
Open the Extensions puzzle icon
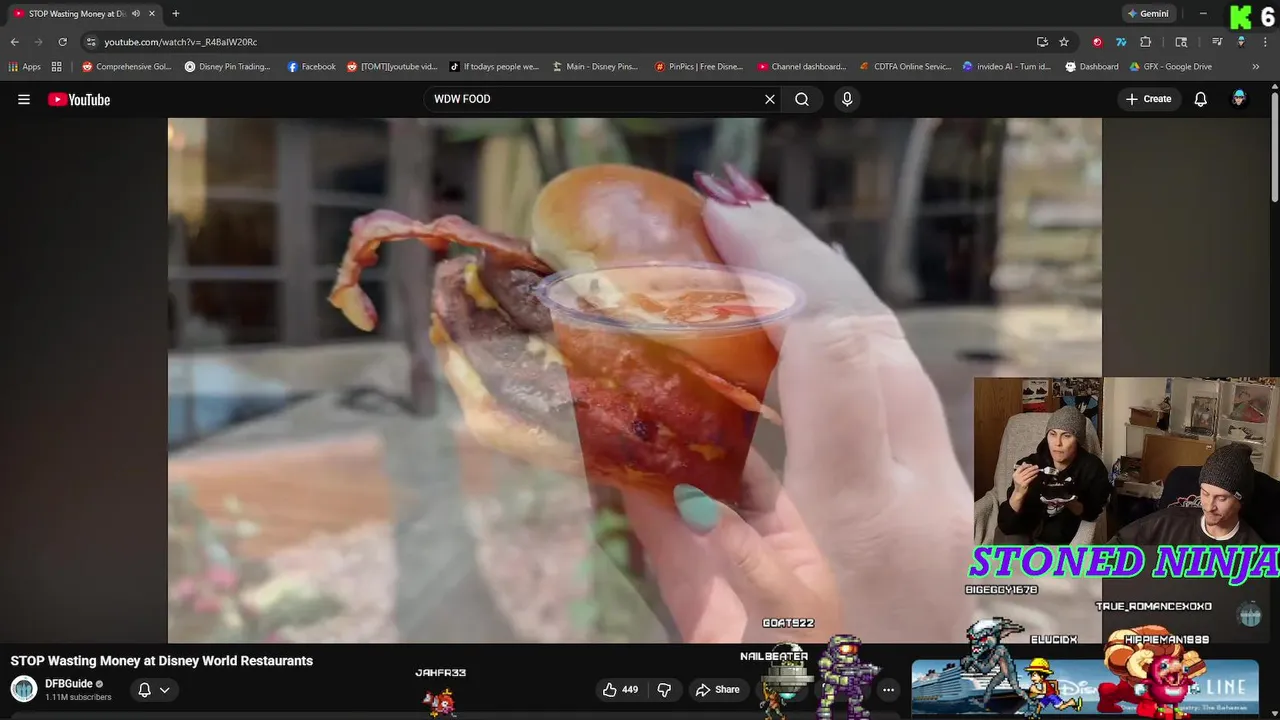1146,42
